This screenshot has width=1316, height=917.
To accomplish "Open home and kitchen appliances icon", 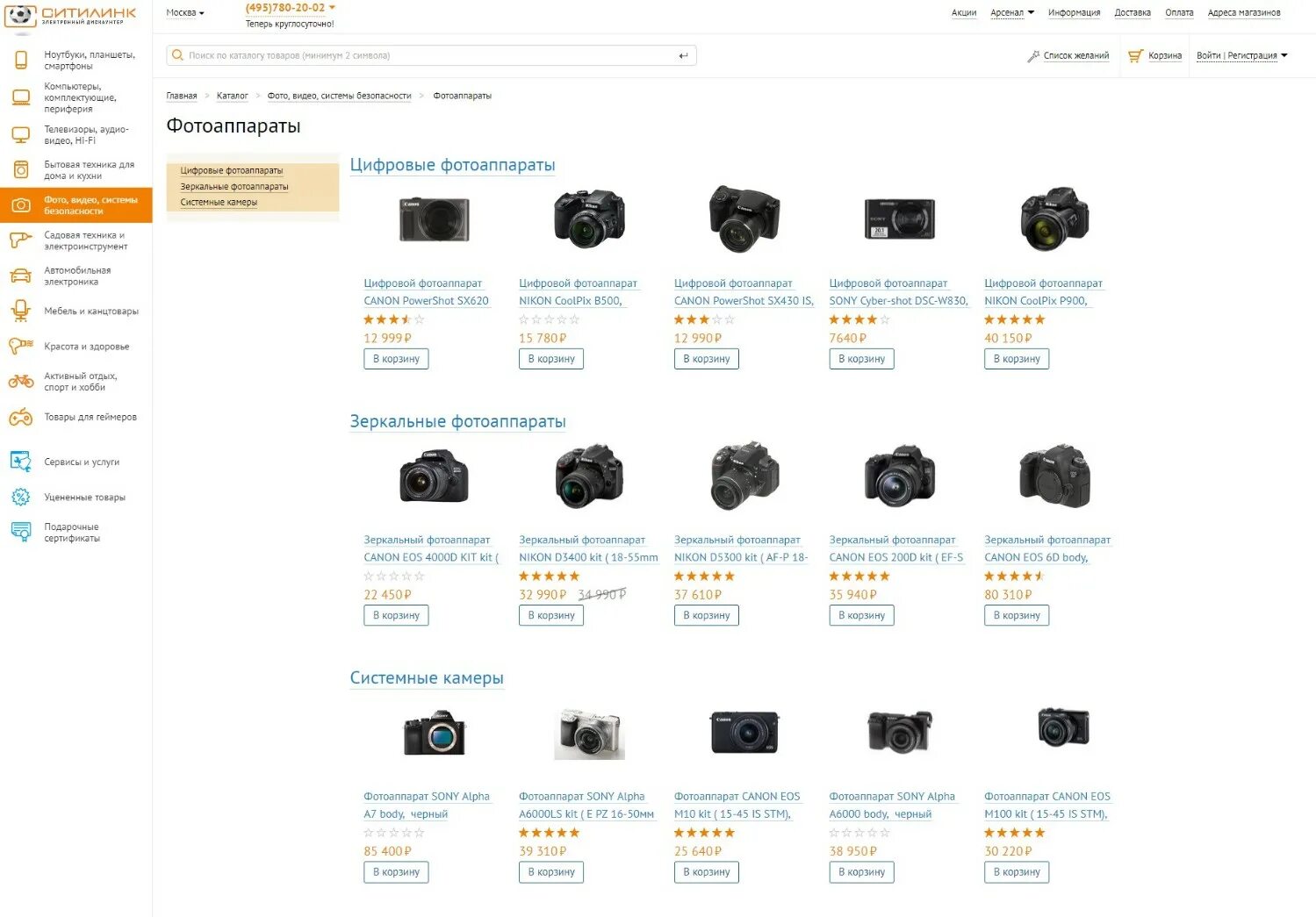I will (x=21, y=169).
